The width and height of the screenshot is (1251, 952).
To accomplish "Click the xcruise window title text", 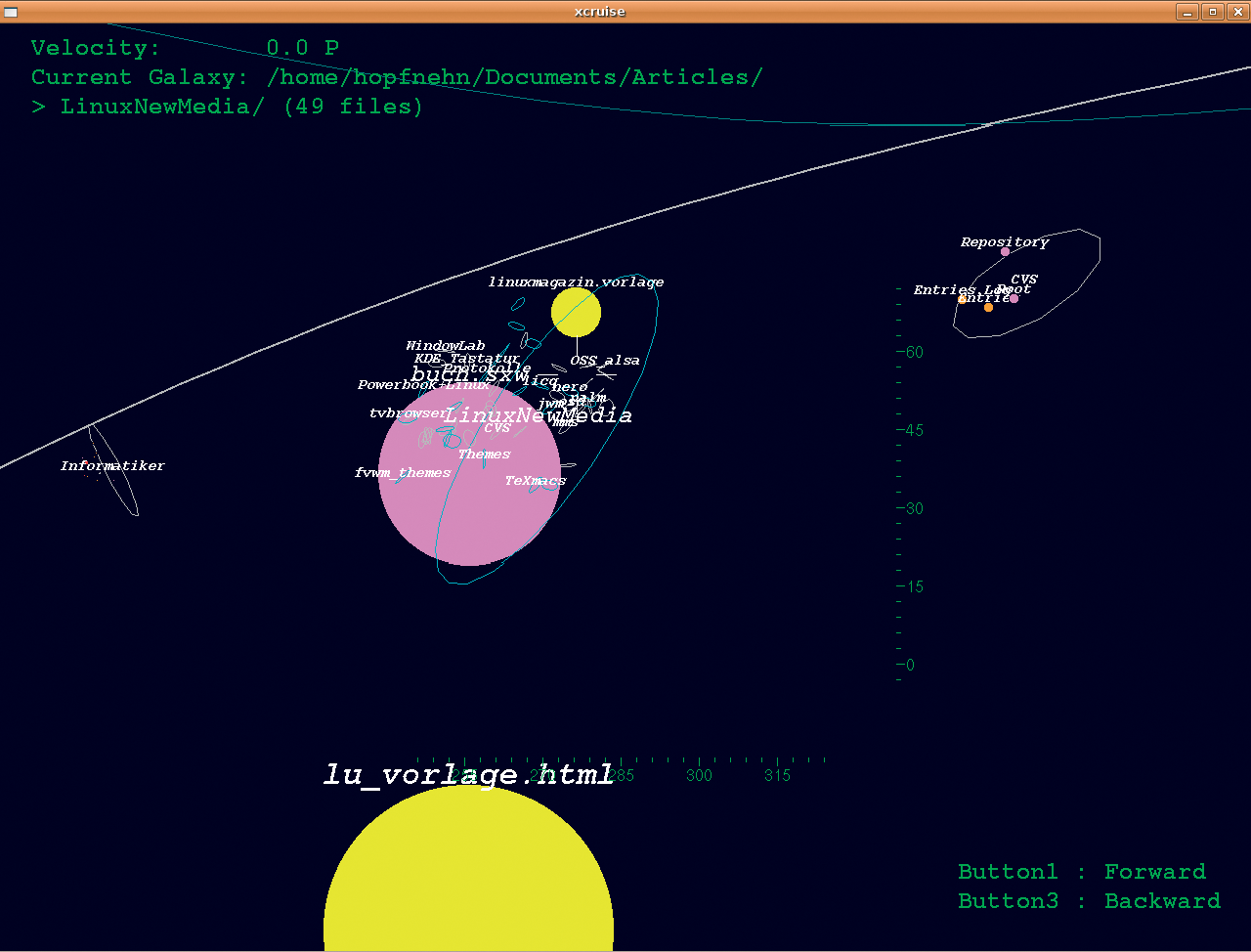I will (600, 12).
